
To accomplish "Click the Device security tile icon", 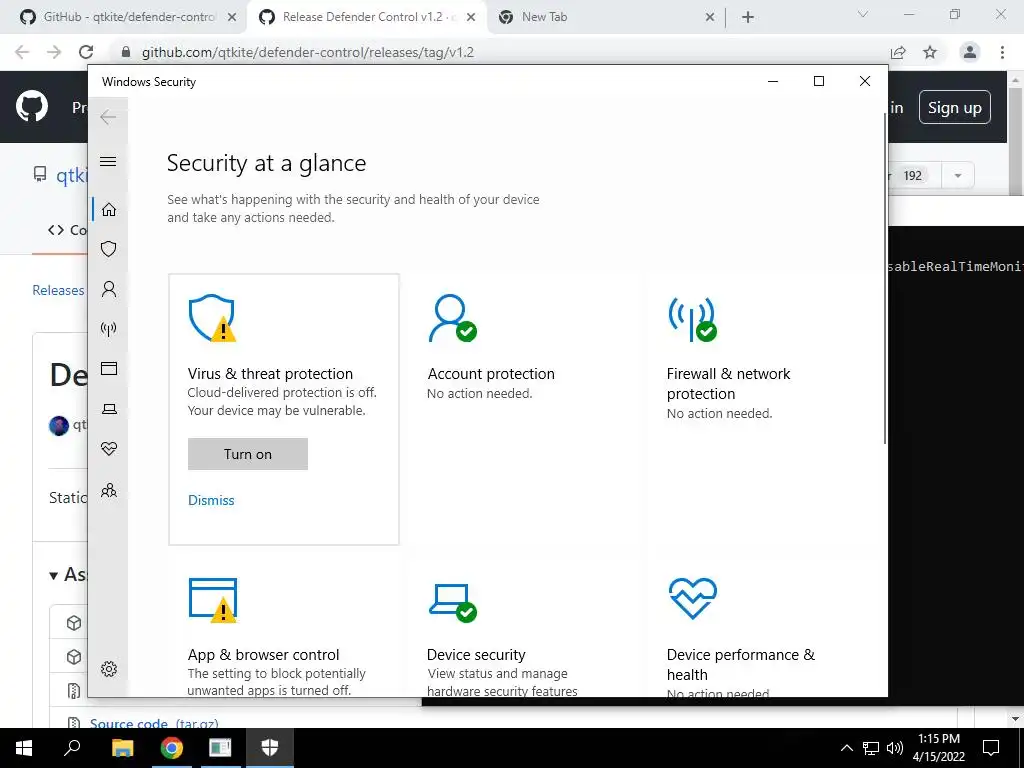I will (453, 602).
